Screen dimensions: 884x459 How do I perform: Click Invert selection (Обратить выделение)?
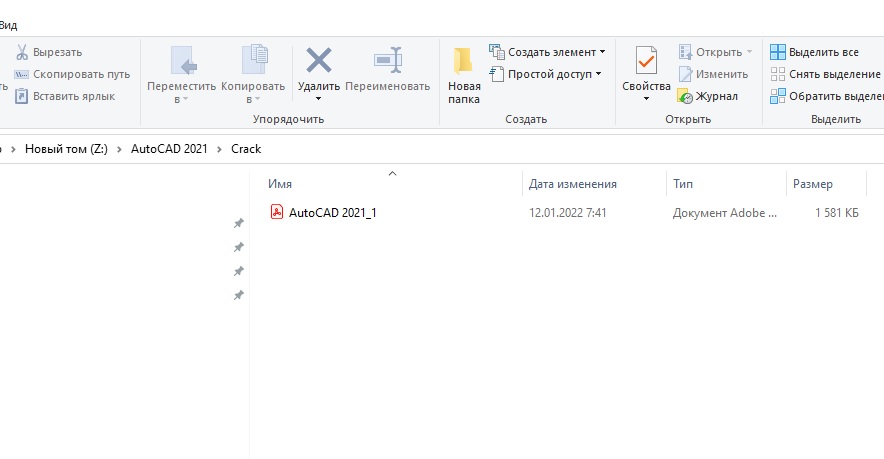(826, 96)
